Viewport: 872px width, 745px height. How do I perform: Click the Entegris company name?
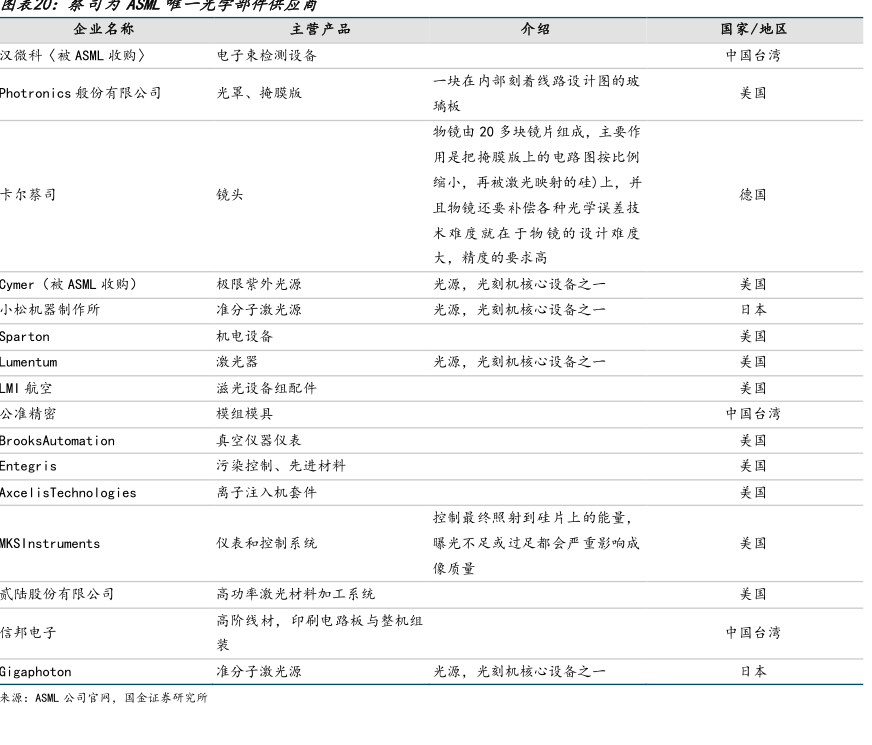pyautogui.click(x=29, y=466)
